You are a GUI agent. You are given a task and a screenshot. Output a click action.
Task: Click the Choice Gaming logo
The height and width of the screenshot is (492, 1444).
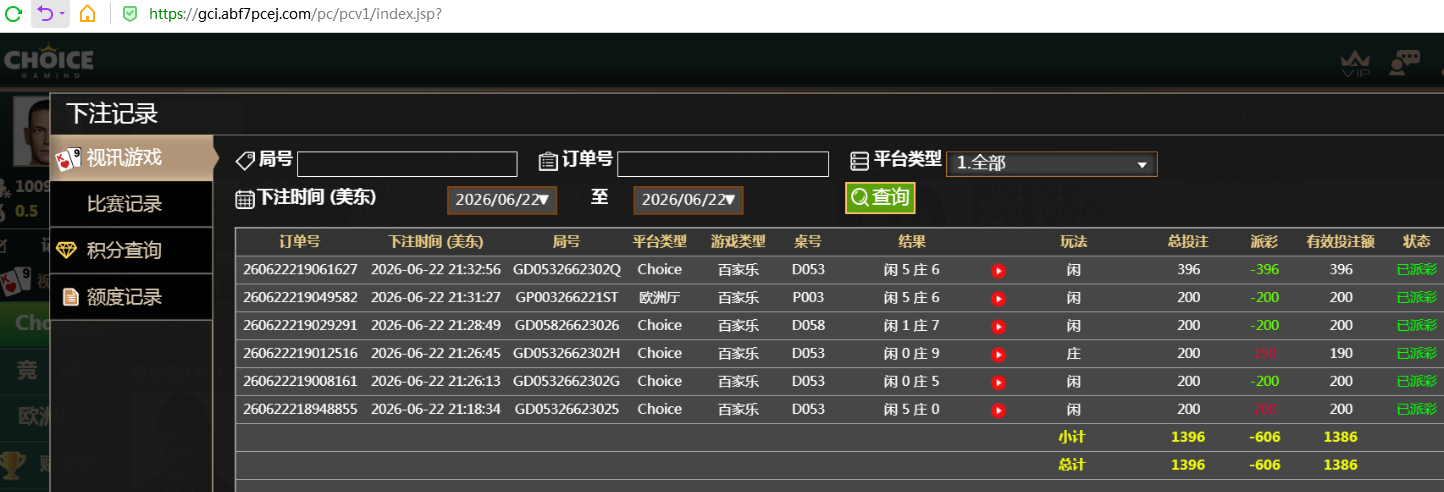(x=47, y=63)
